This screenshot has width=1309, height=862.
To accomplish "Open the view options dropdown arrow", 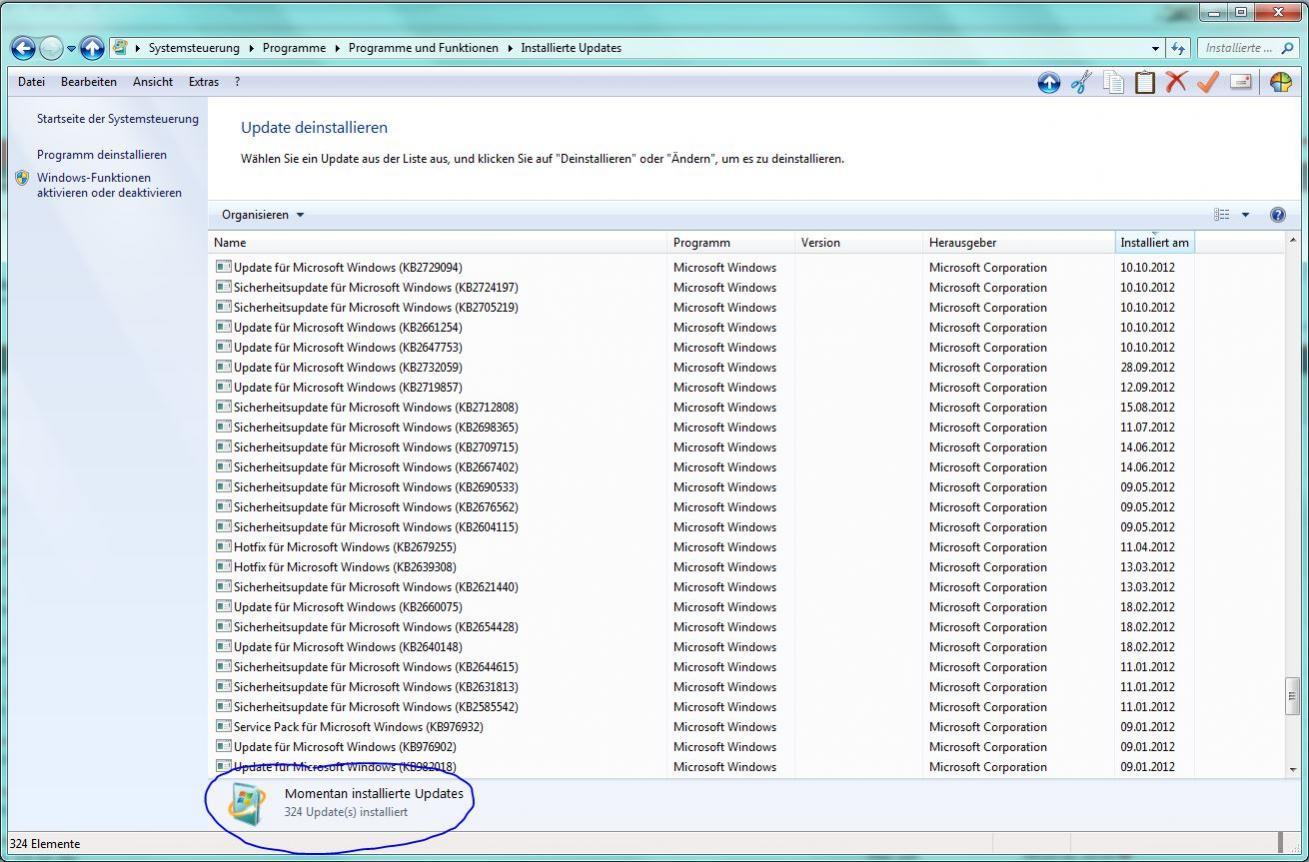I will pyautogui.click(x=1245, y=215).
